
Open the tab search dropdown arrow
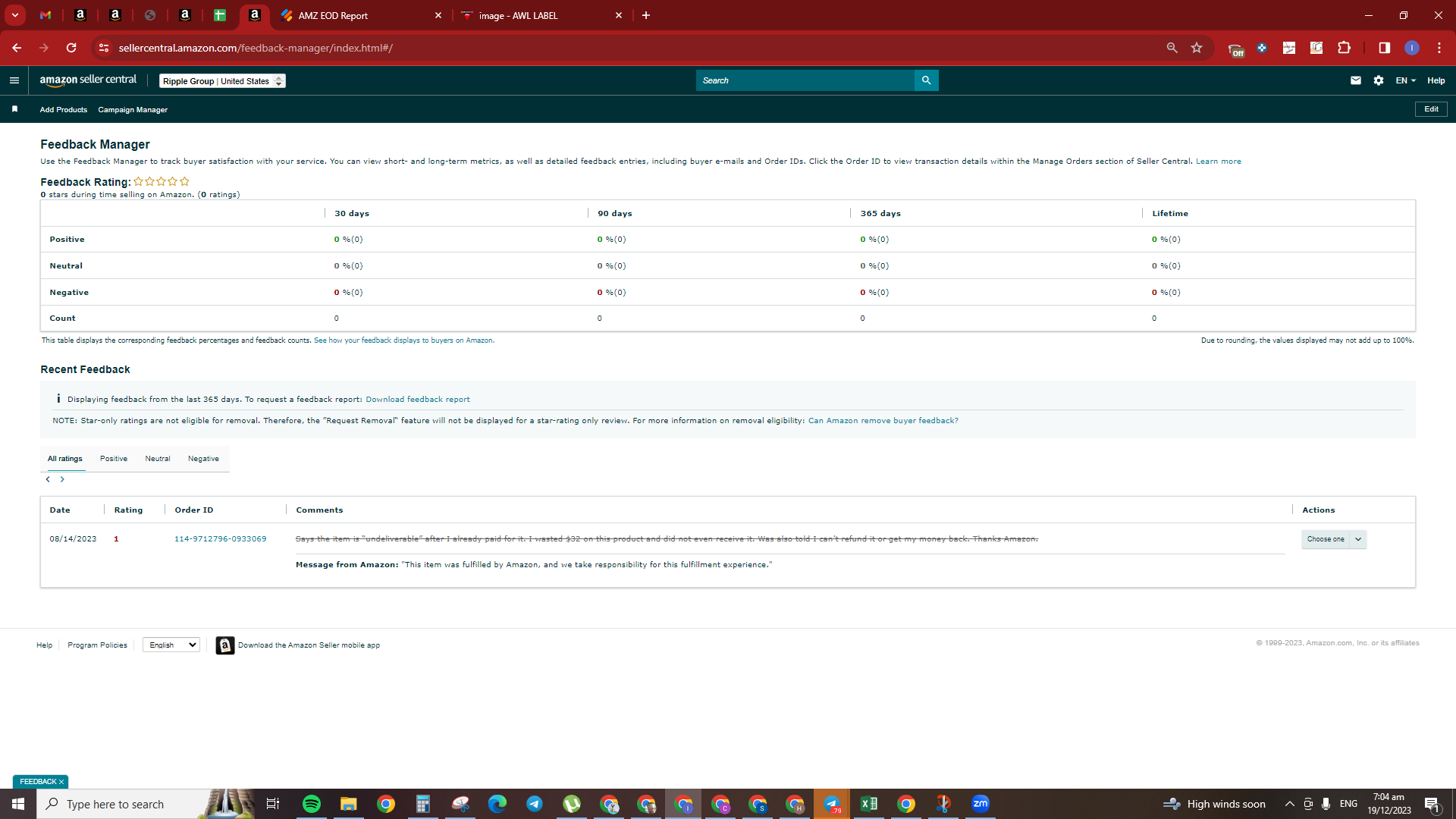tap(15, 15)
